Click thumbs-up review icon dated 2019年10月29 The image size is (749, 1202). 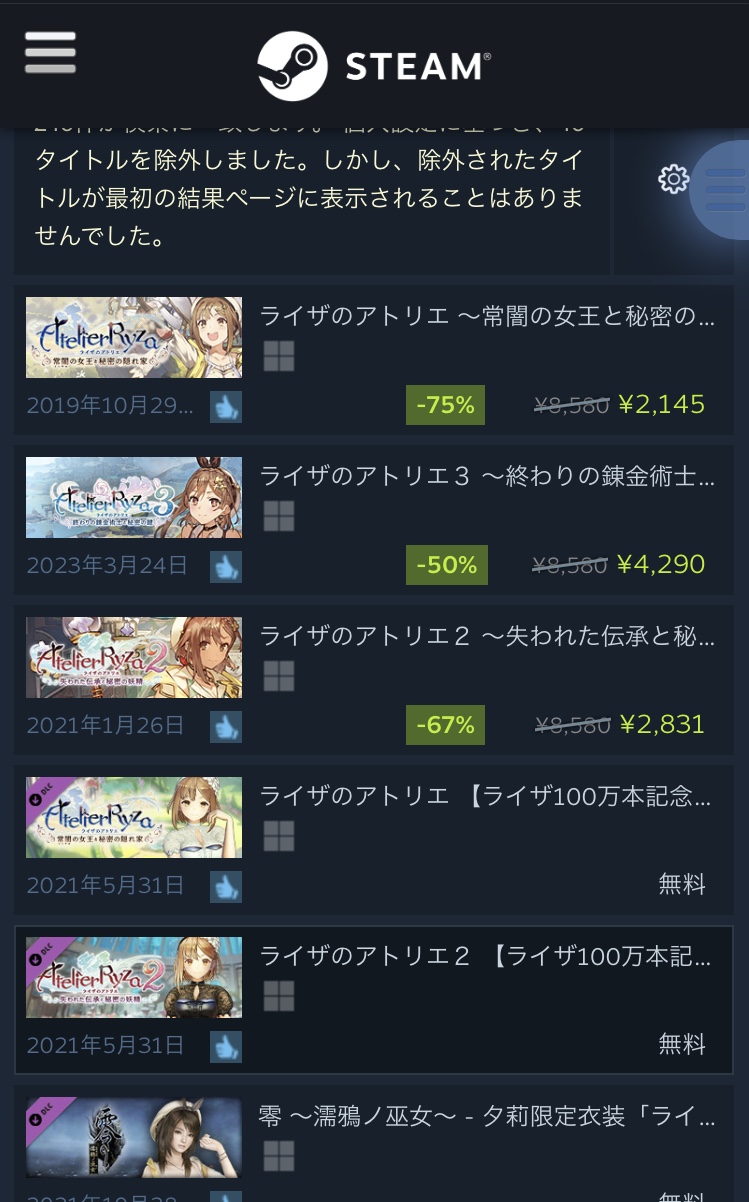click(x=226, y=407)
